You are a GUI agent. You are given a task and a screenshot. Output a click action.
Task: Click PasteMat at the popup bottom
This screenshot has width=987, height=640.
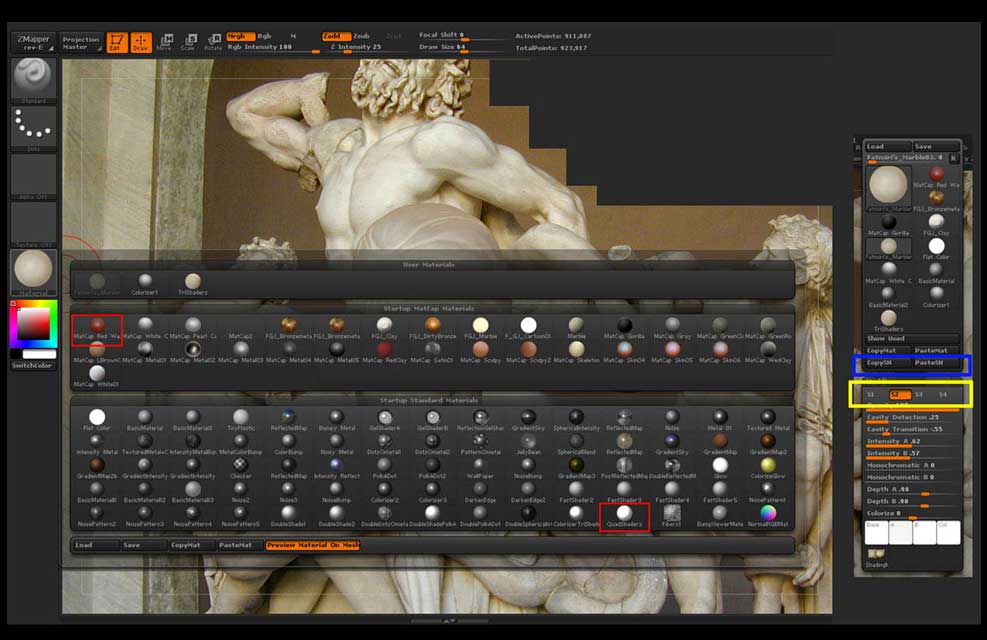pos(236,545)
